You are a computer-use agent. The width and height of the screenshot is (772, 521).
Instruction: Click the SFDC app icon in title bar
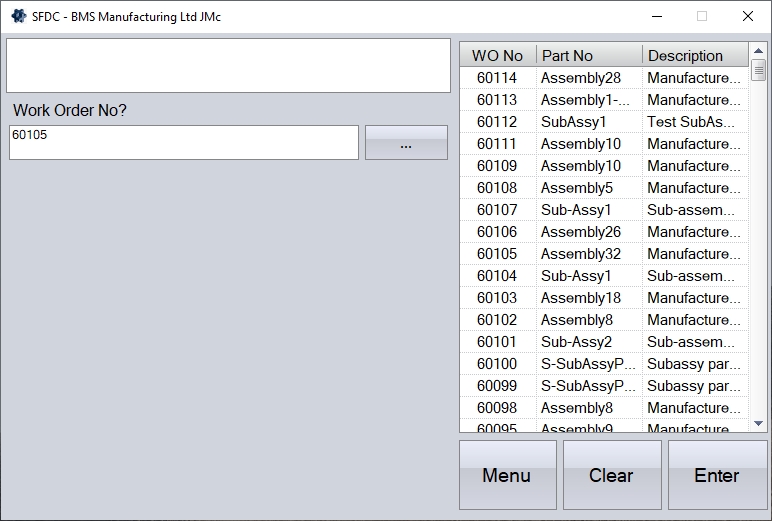18,16
